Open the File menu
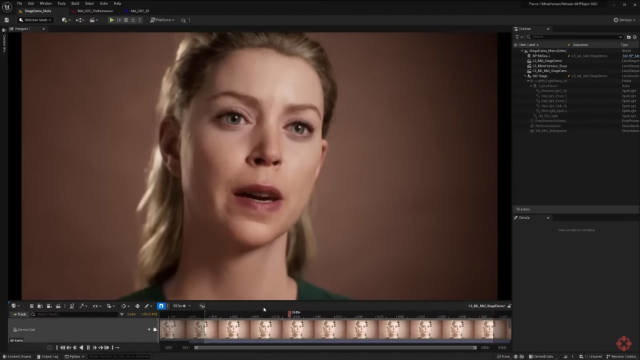This screenshot has height=360, width=640. click(x=19, y=3)
